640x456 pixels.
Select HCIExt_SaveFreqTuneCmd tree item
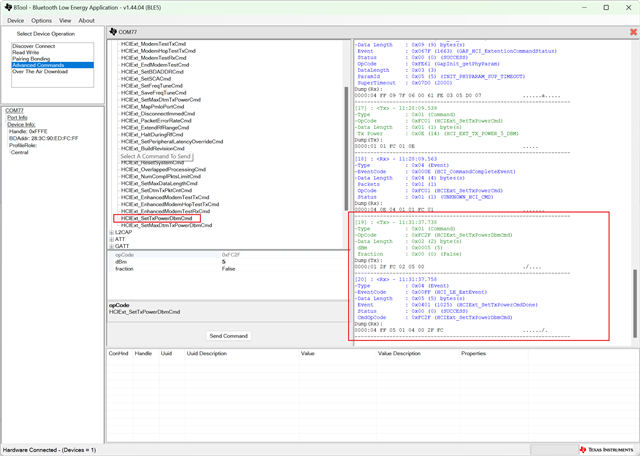coord(153,93)
